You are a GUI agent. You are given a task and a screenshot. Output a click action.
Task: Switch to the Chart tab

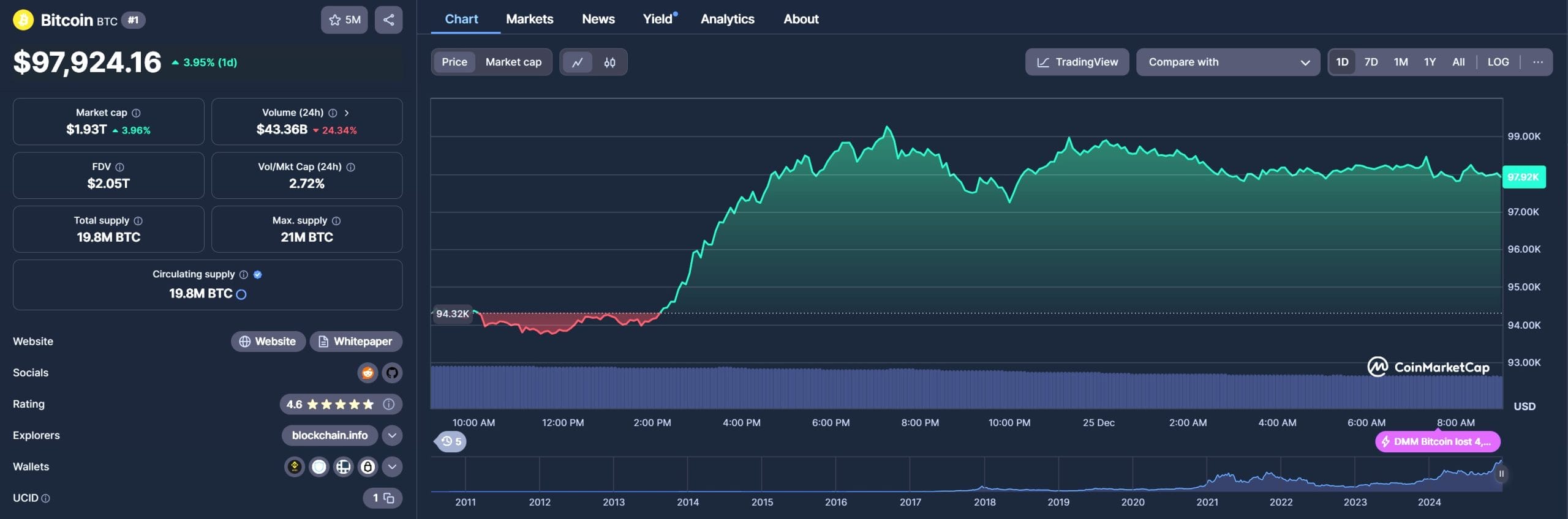(461, 19)
